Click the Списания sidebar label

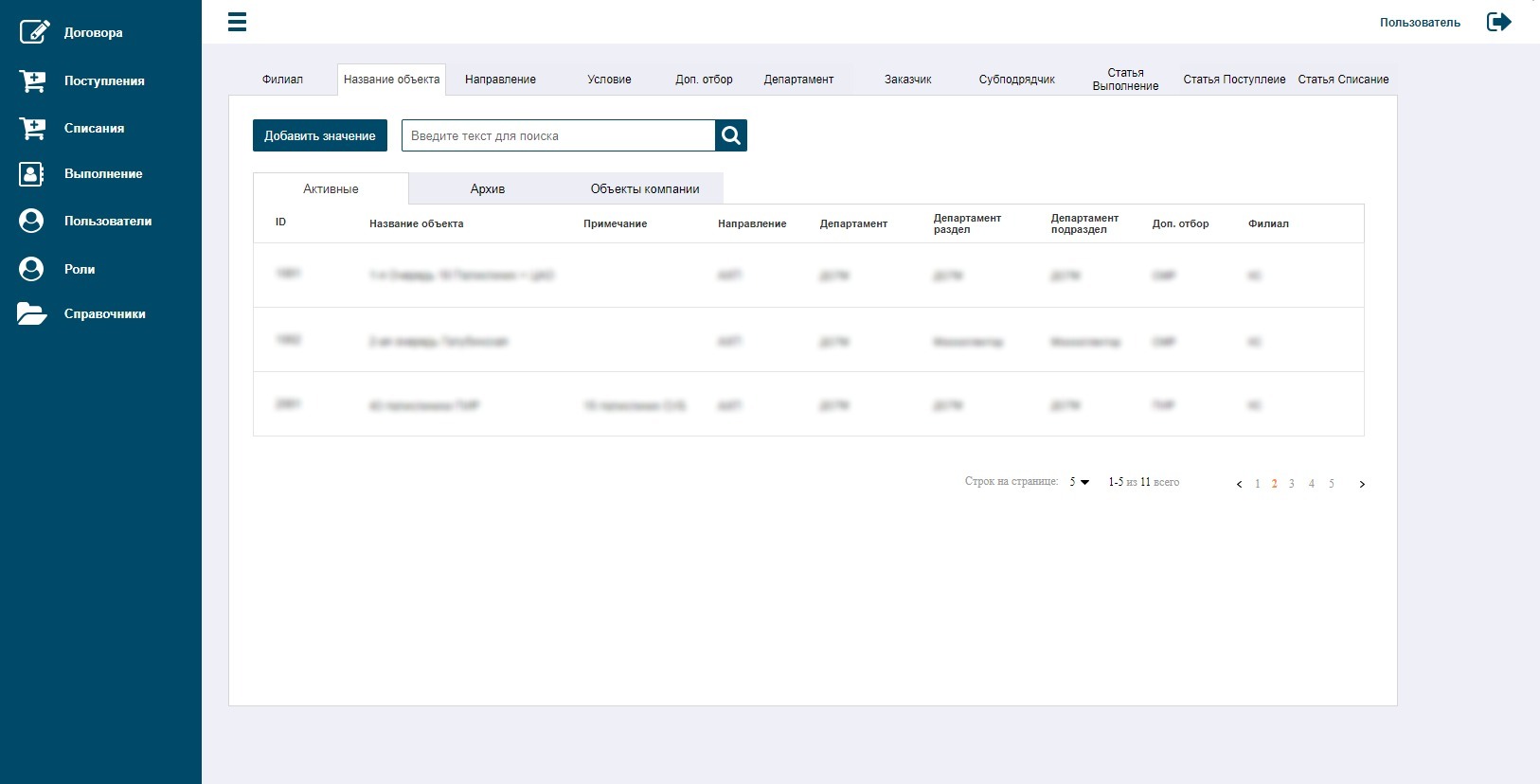coord(94,128)
